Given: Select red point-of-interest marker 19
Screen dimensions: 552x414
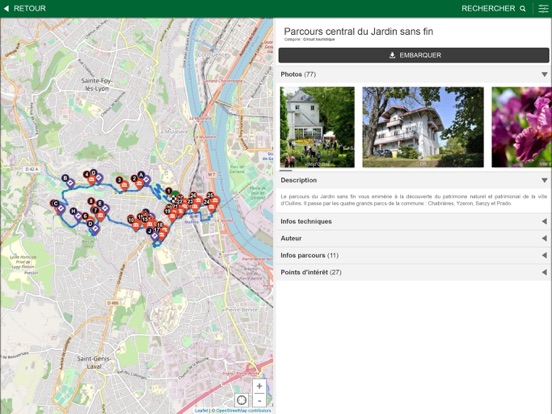Looking at the screenshot, I should click(172, 215).
